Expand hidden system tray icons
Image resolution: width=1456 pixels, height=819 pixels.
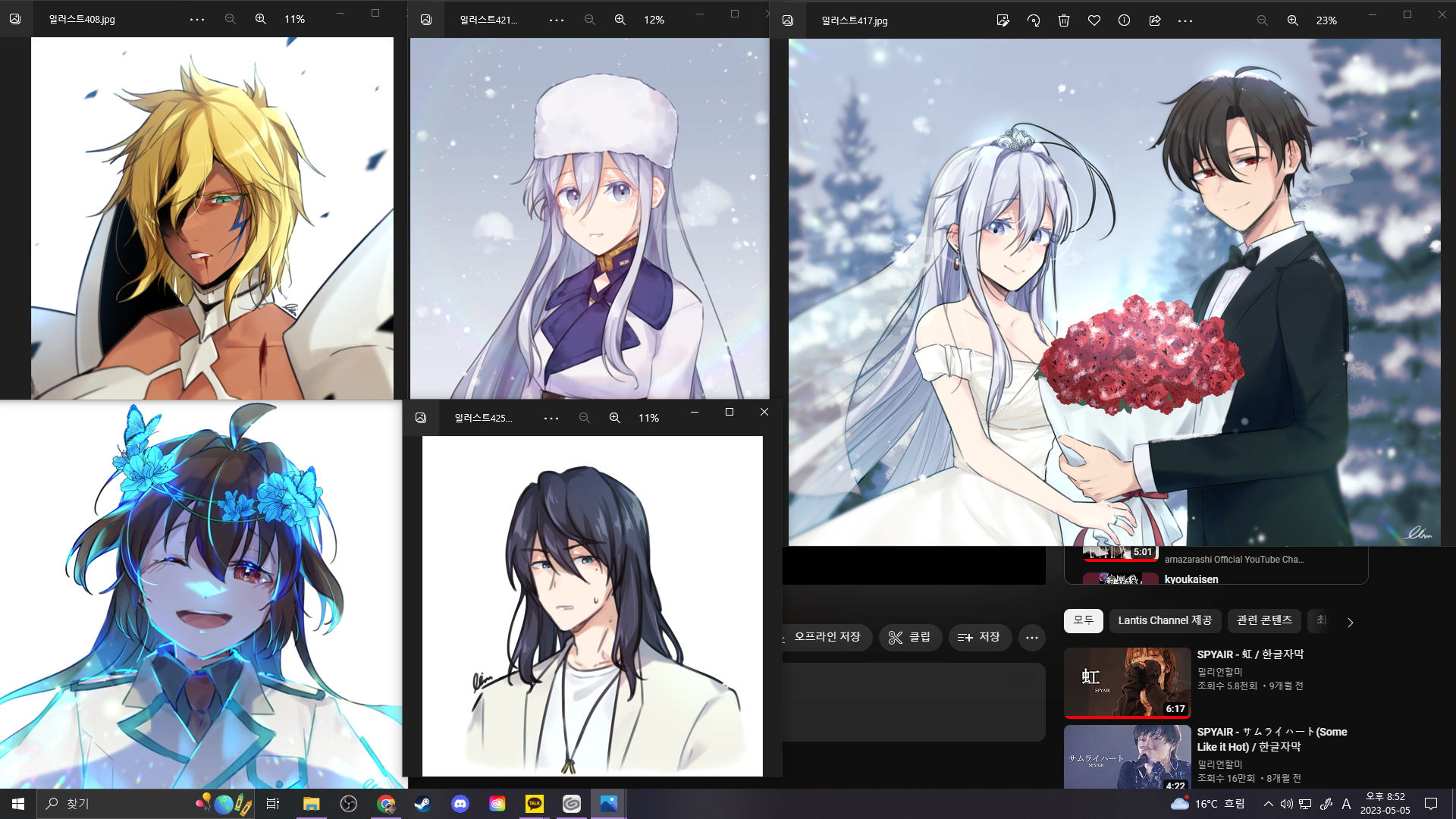(1268, 804)
